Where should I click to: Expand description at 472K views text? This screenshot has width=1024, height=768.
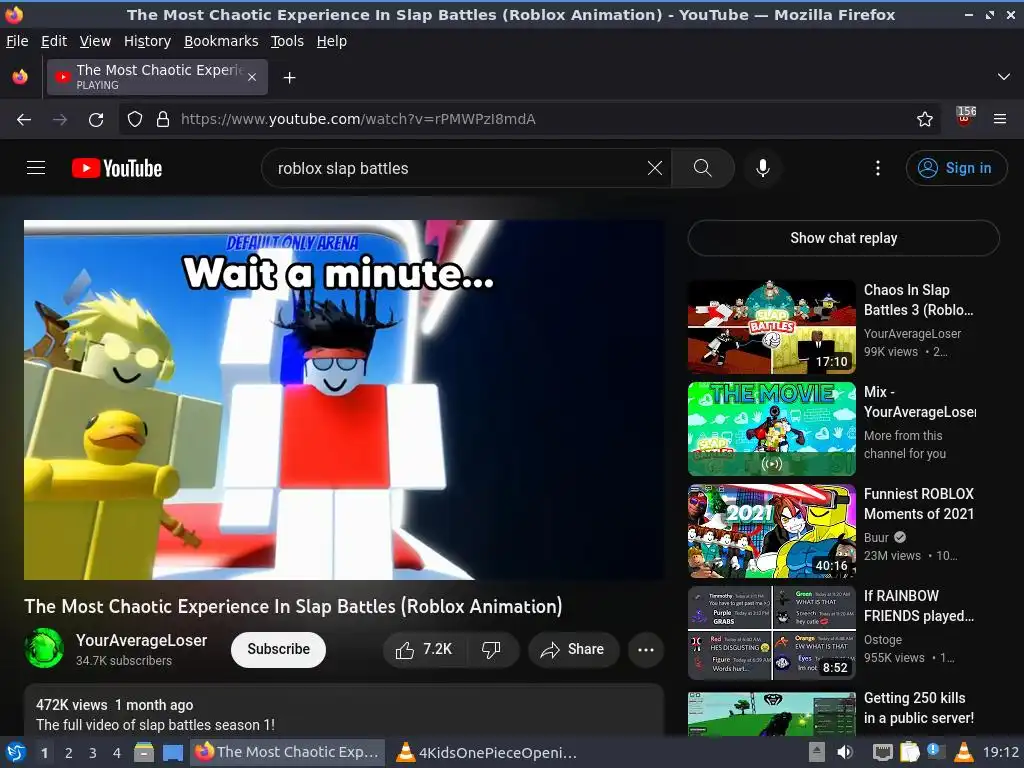pos(114,705)
